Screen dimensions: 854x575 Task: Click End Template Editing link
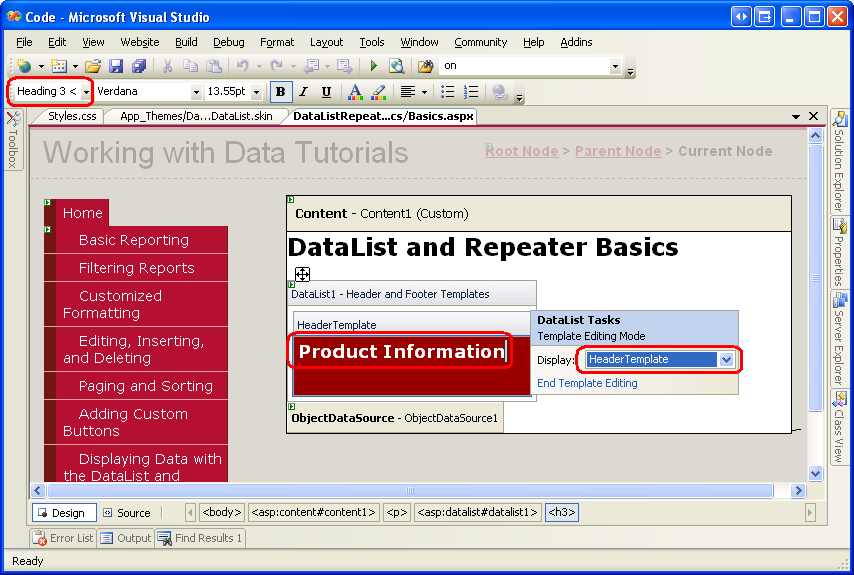[x=587, y=383]
